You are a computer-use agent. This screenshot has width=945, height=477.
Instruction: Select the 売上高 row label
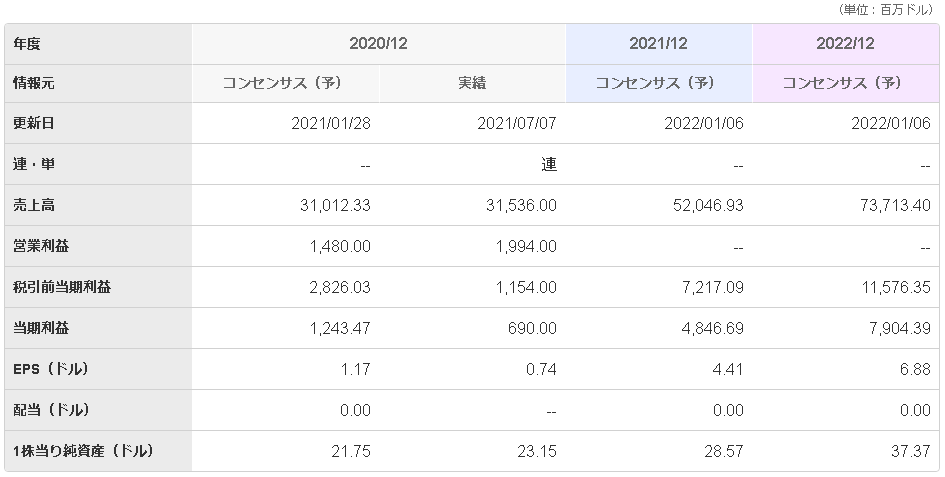pyautogui.click(x=35, y=205)
